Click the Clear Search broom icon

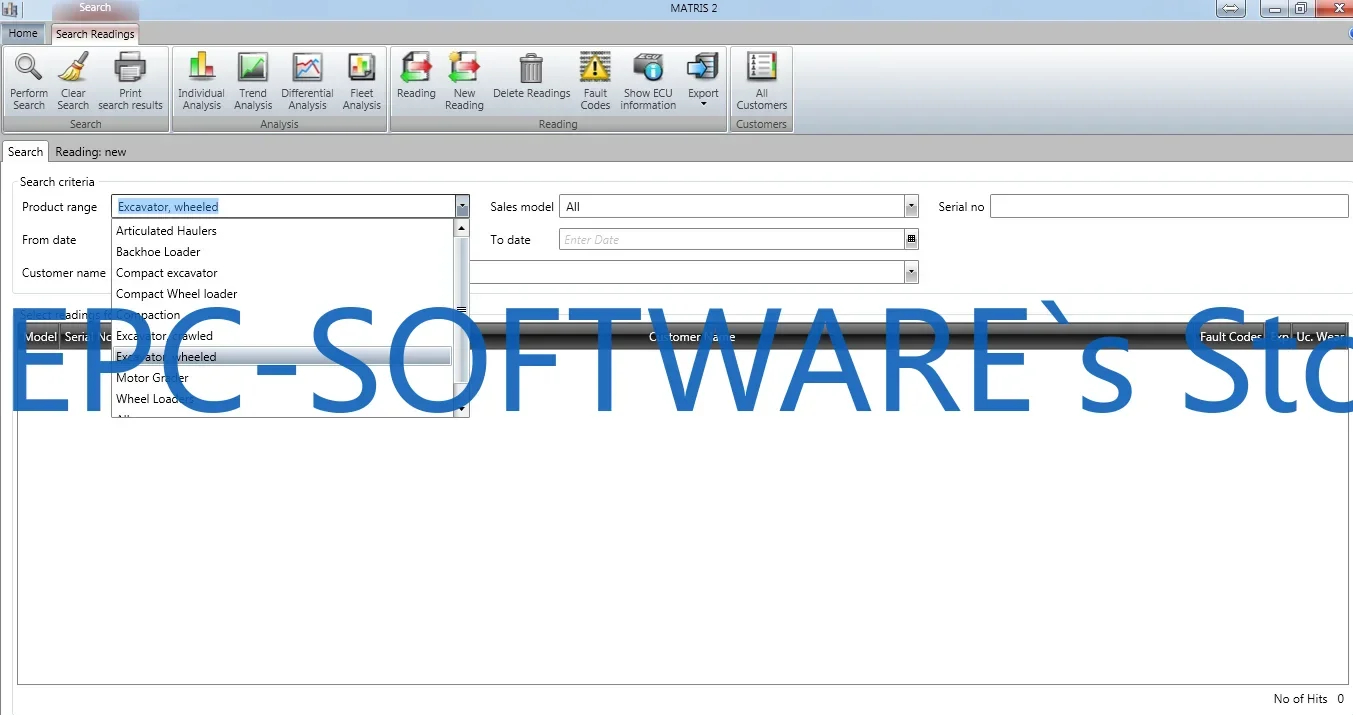pos(73,81)
